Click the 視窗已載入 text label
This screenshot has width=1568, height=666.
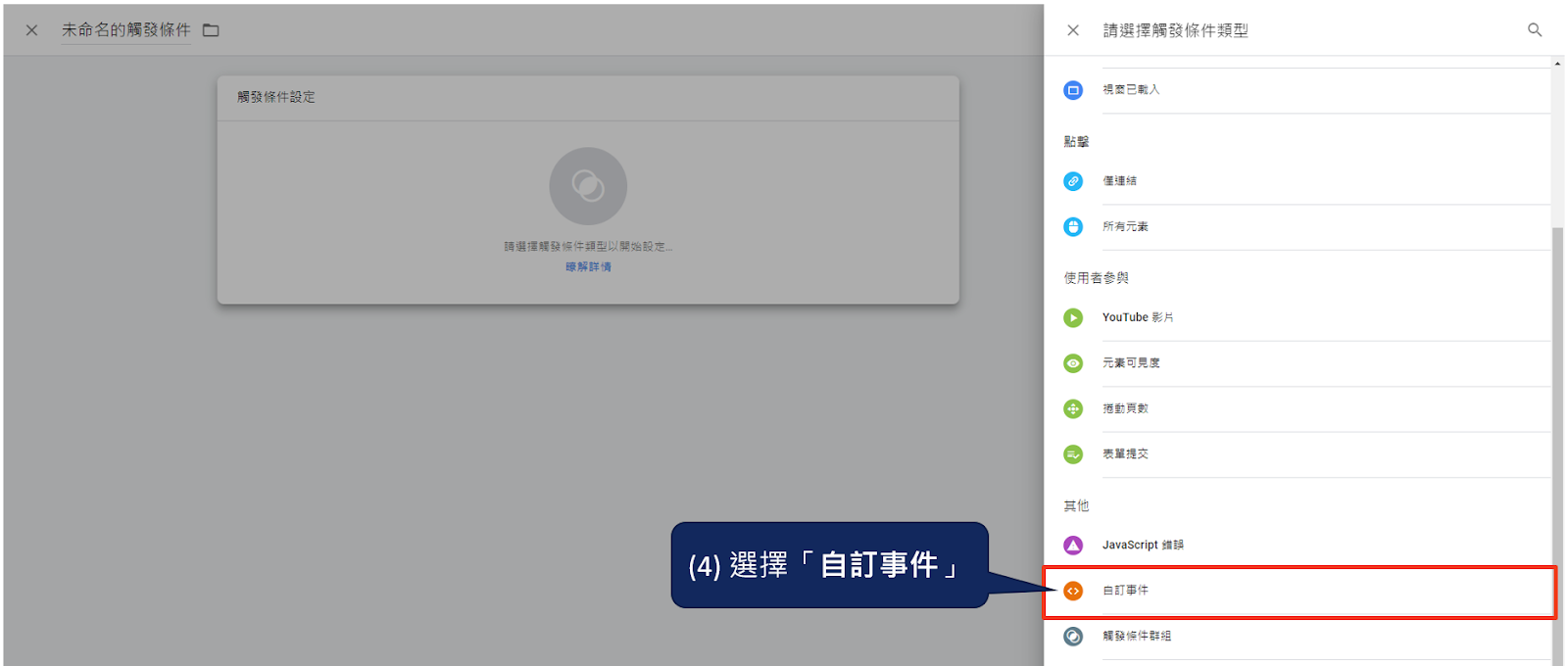(x=1131, y=89)
